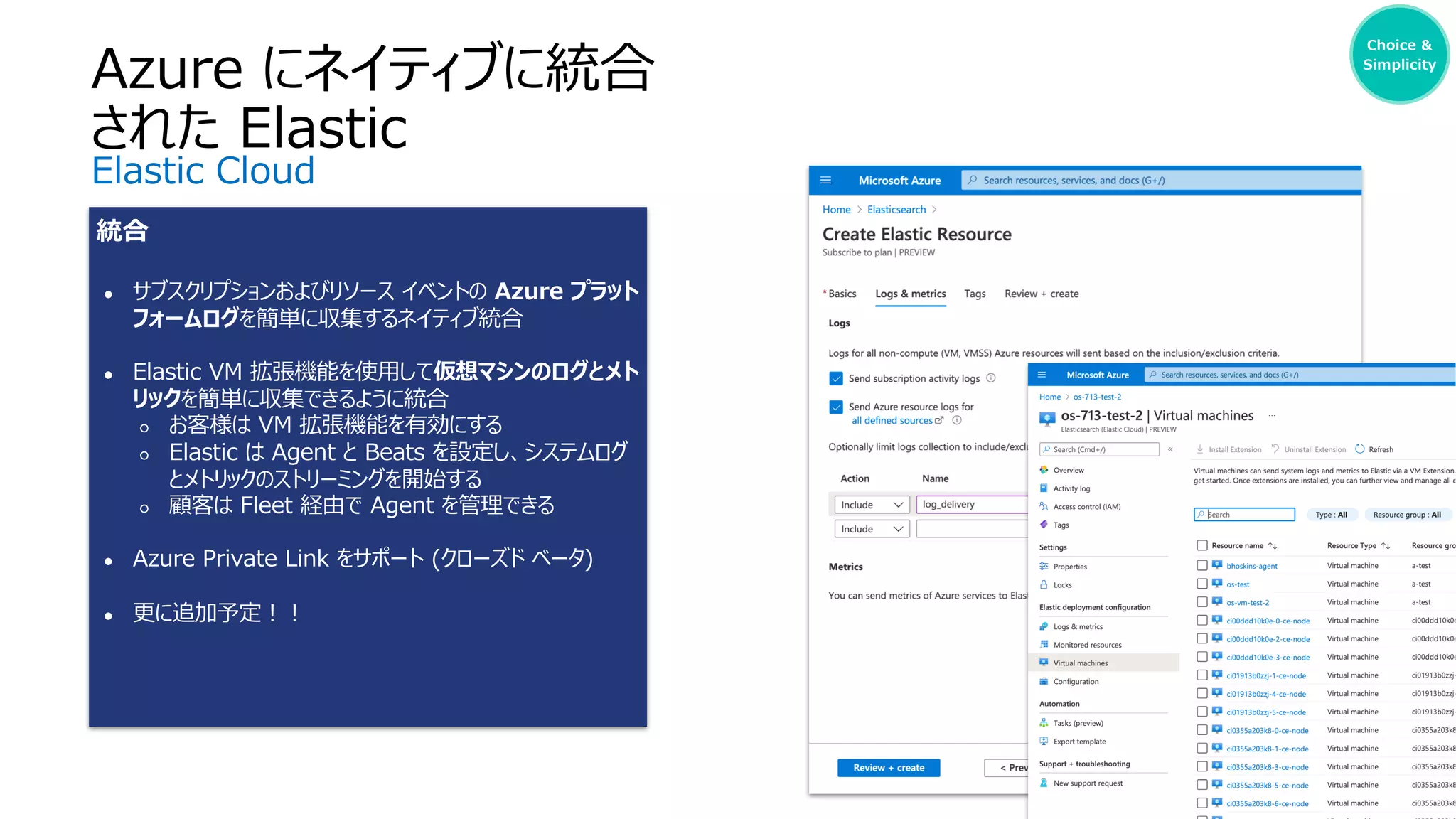Click blue Review + create button
The width and height of the screenshot is (1456, 819).
coord(889,768)
